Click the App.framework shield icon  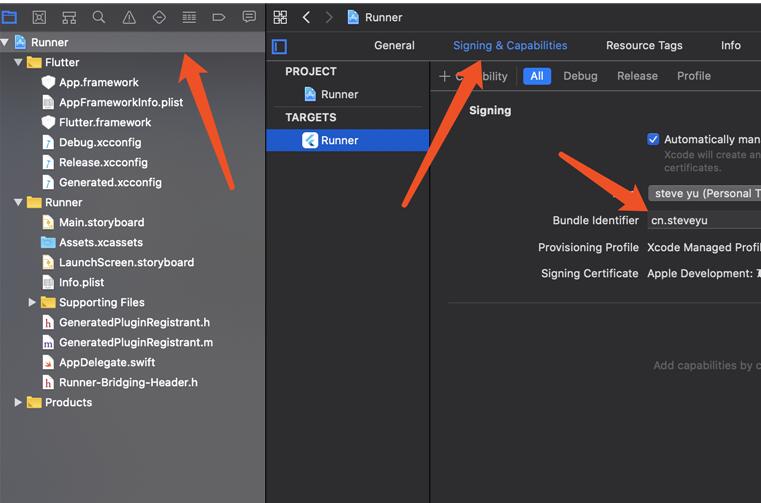[x=48, y=82]
